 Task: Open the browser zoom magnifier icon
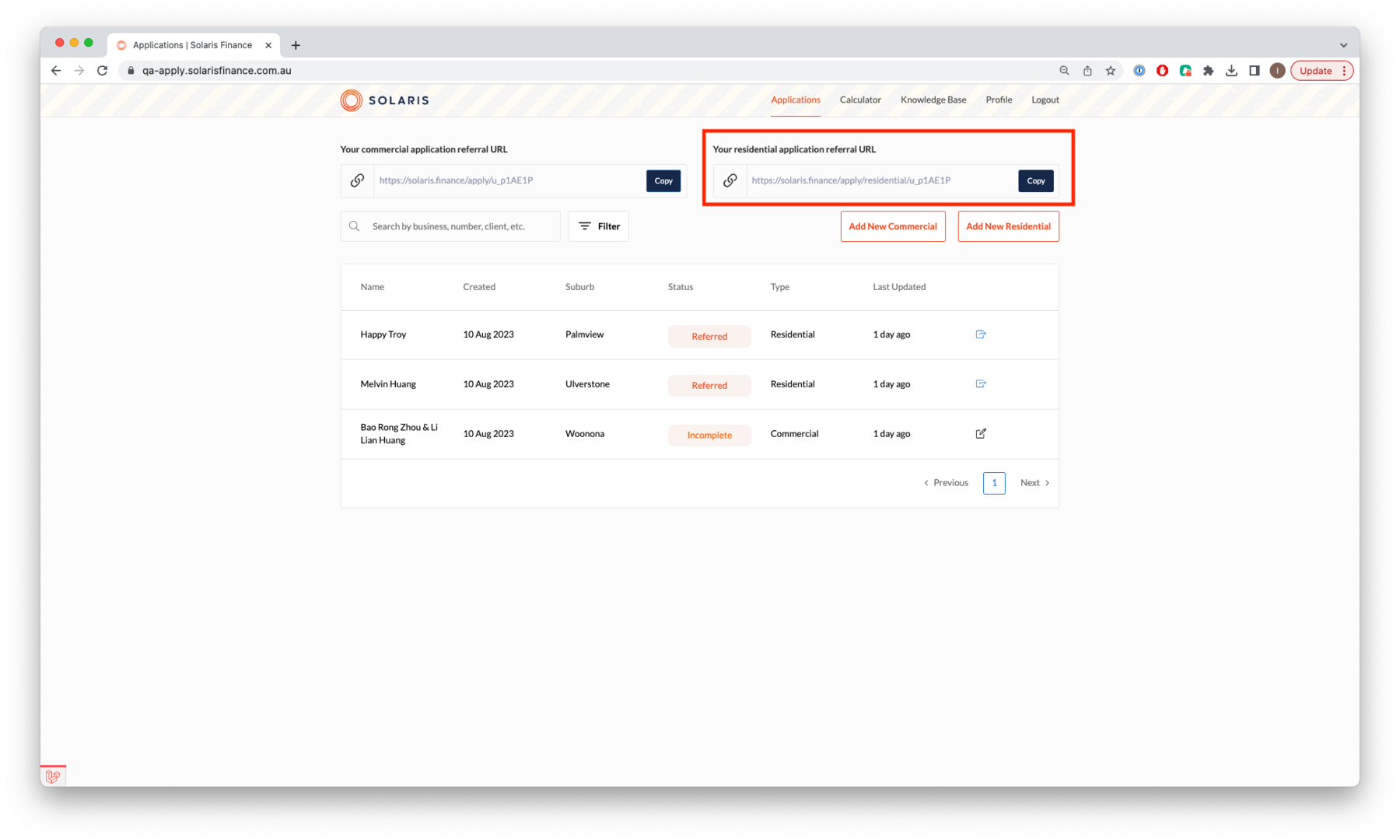tap(1064, 71)
